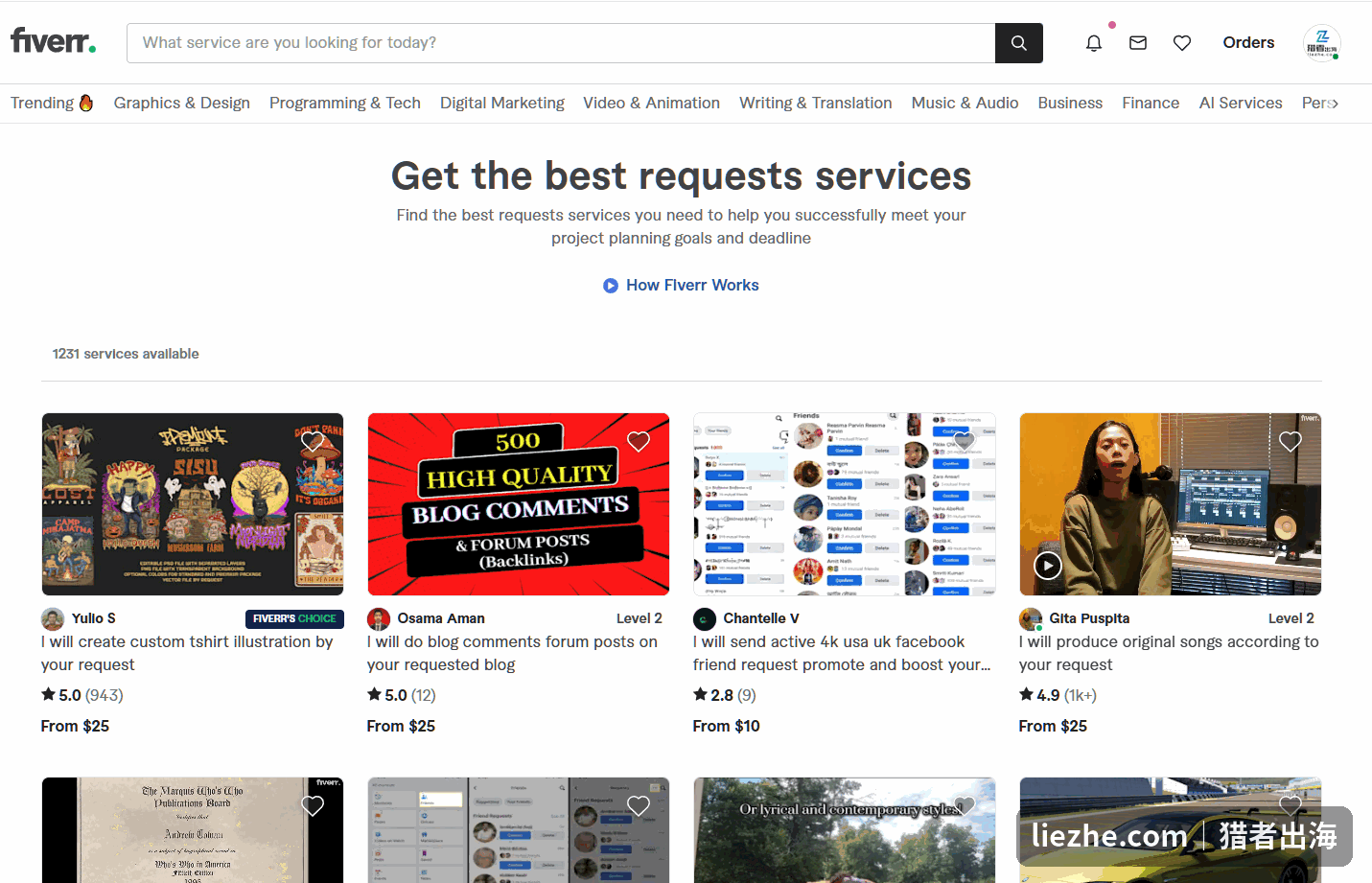Image resolution: width=1372 pixels, height=883 pixels.
Task: Open the AI Services category
Action: pyautogui.click(x=1241, y=103)
